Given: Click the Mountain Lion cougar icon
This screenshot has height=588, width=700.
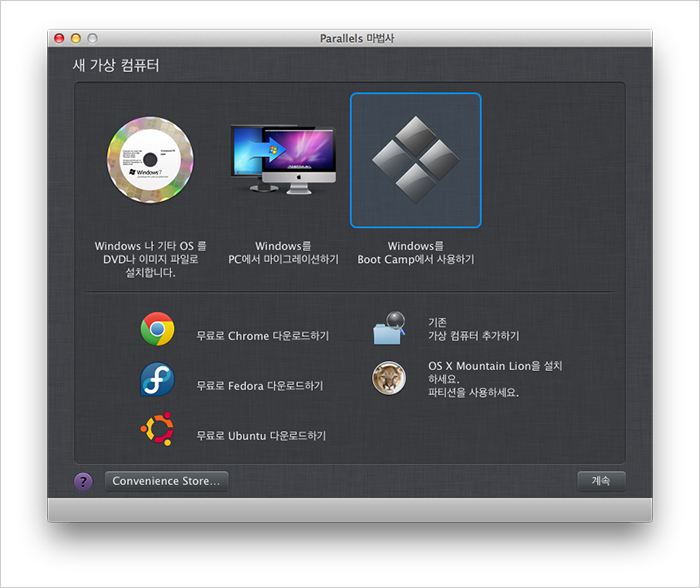Looking at the screenshot, I should pos(389,379).
